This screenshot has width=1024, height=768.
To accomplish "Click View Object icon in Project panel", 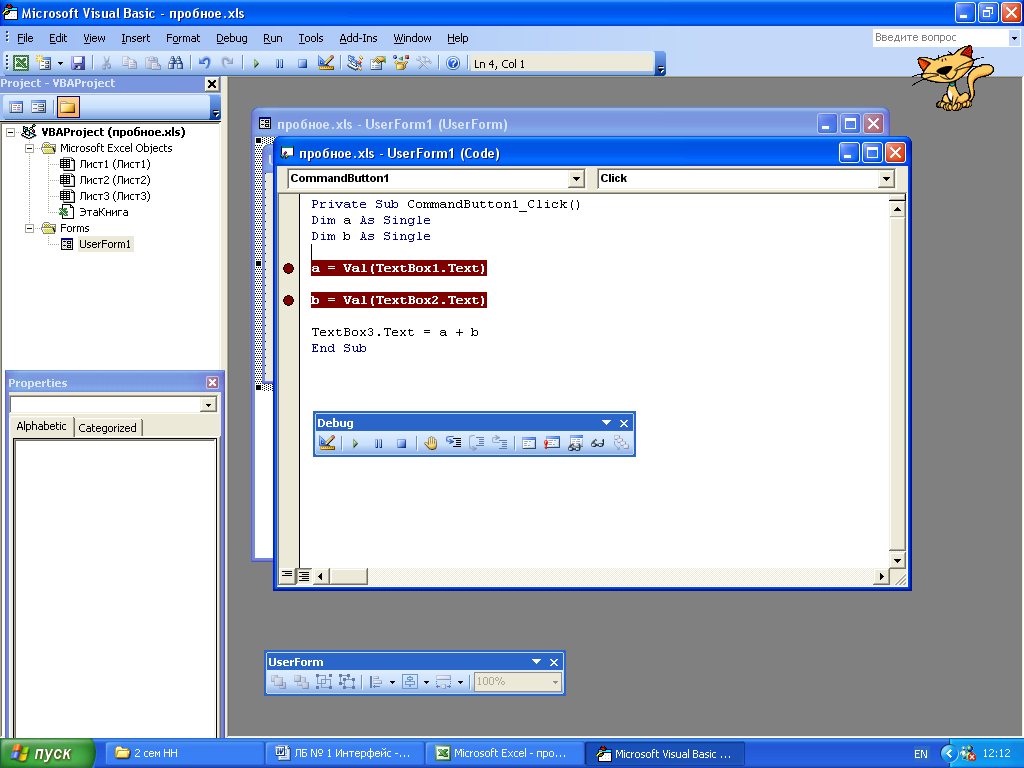I will pyautogui.click(x=39, y=107).
